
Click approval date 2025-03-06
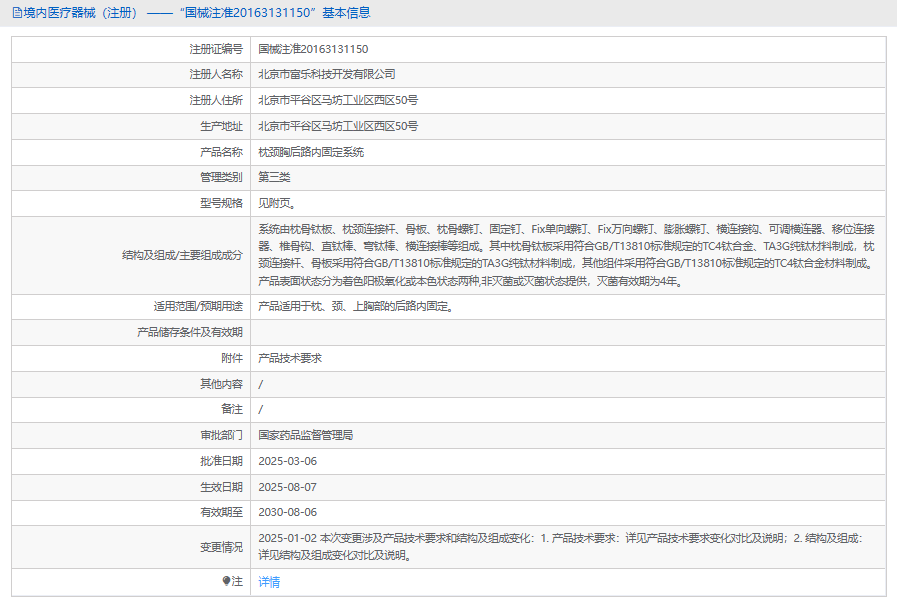click(287, 461)
